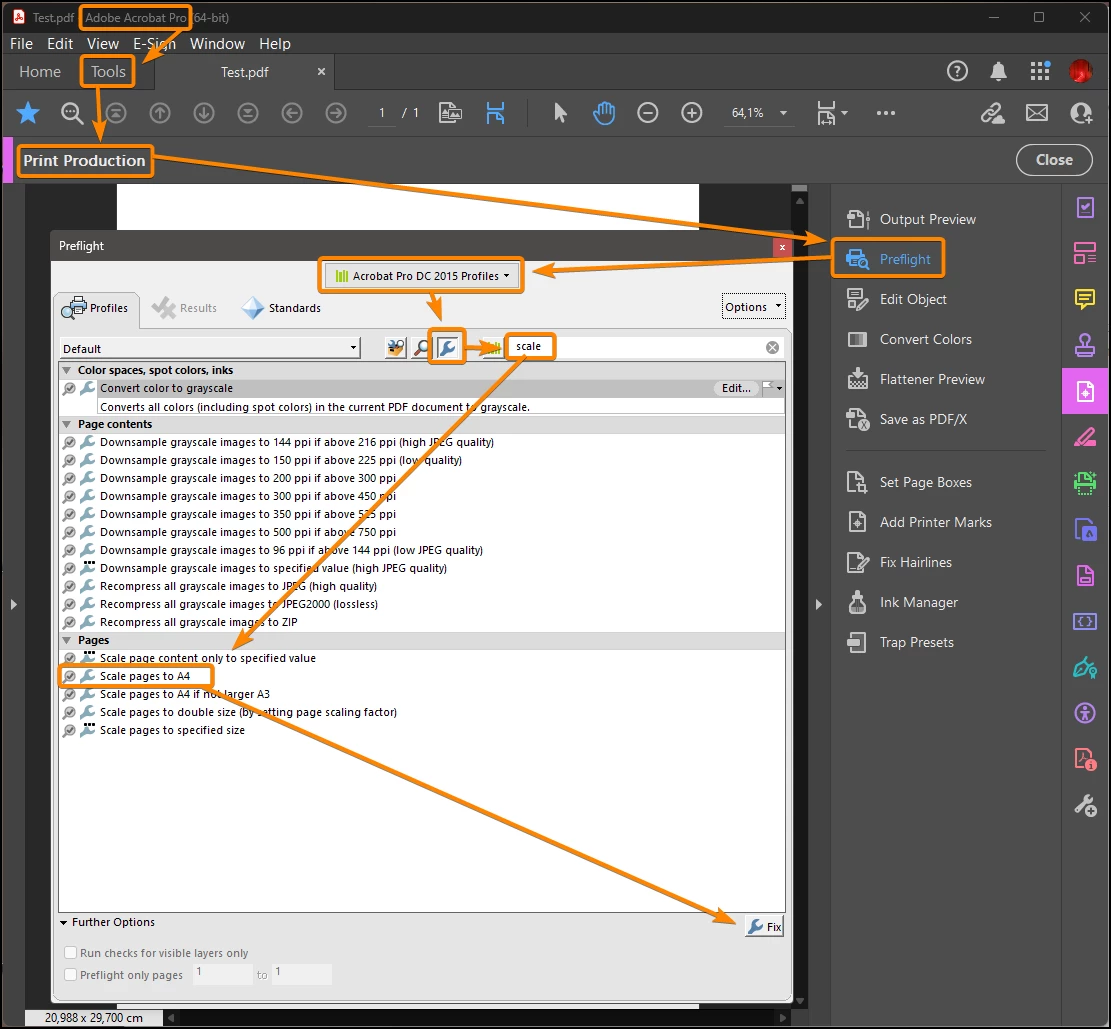Select the arrow Selection tool

(560, 113)
